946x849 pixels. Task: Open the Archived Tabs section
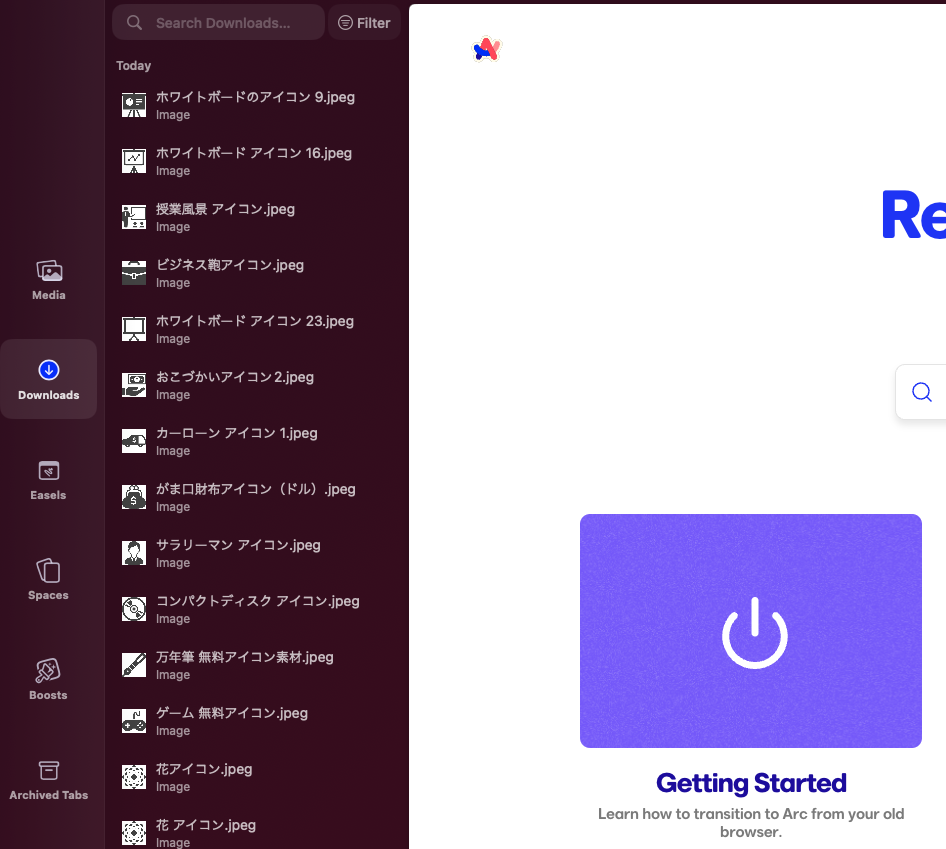point(48,780)
